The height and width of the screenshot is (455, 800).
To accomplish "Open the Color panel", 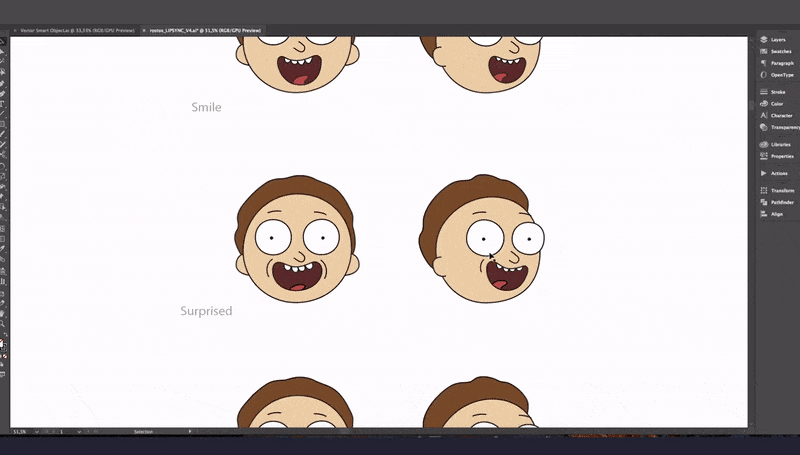I will point(772,104).
